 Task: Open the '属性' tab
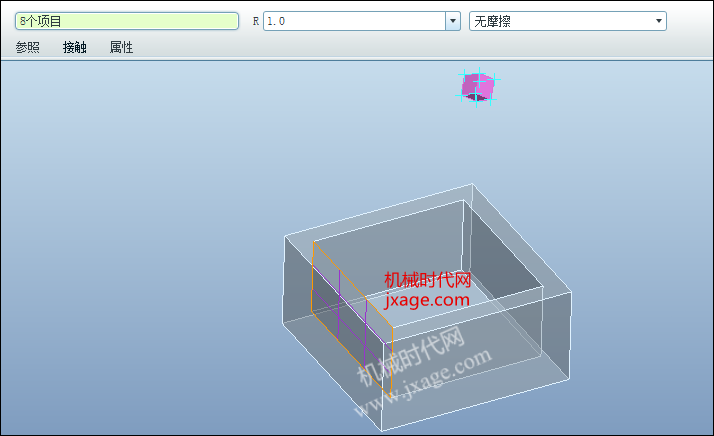121,47
